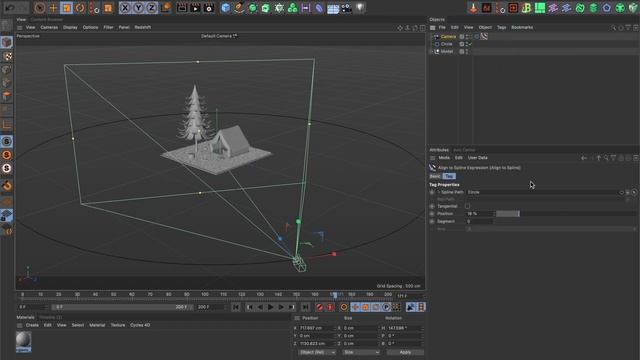Screen dimensions: 640x360
Task: Click the green Subdivision Surface generator icon
Action: point(253,8)
